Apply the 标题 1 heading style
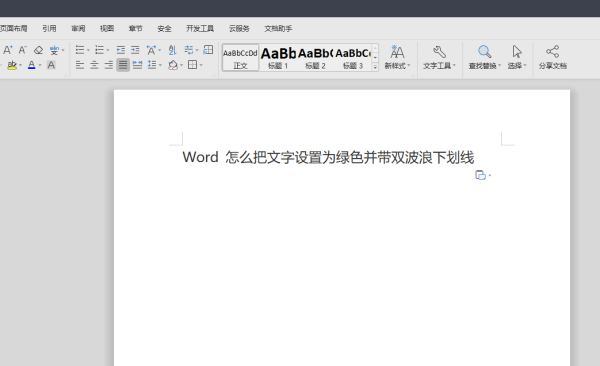 [x=278, y=58]
